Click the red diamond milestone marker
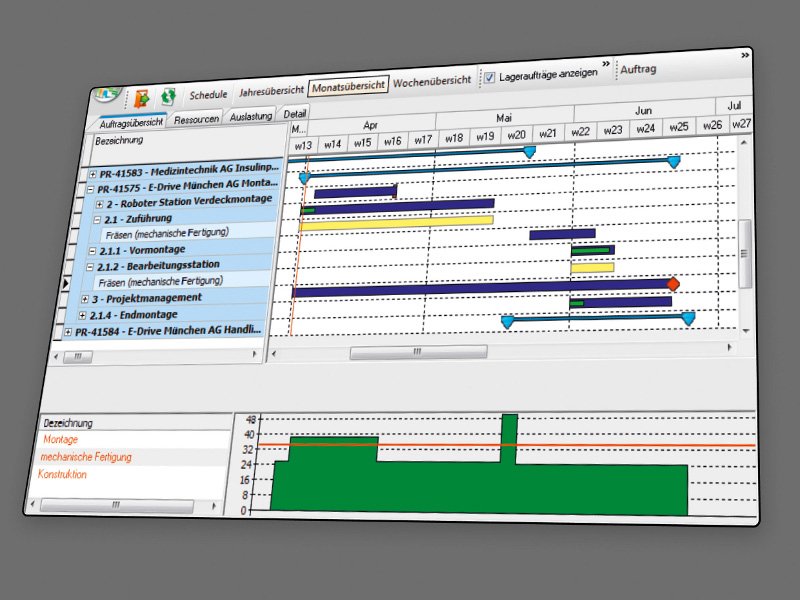This screenshot has height=600, width=800. 673,284
